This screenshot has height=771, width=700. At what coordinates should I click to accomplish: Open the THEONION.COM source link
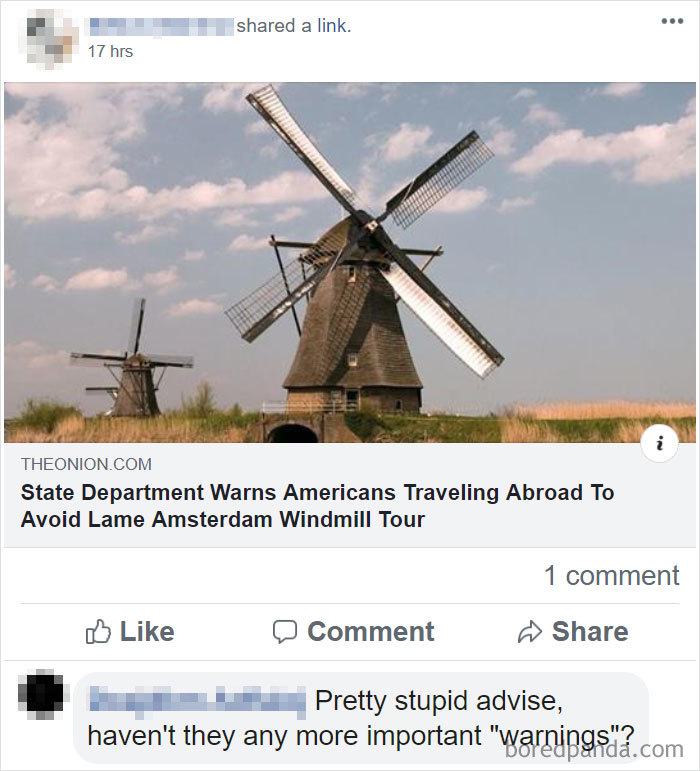pos(86,464)
